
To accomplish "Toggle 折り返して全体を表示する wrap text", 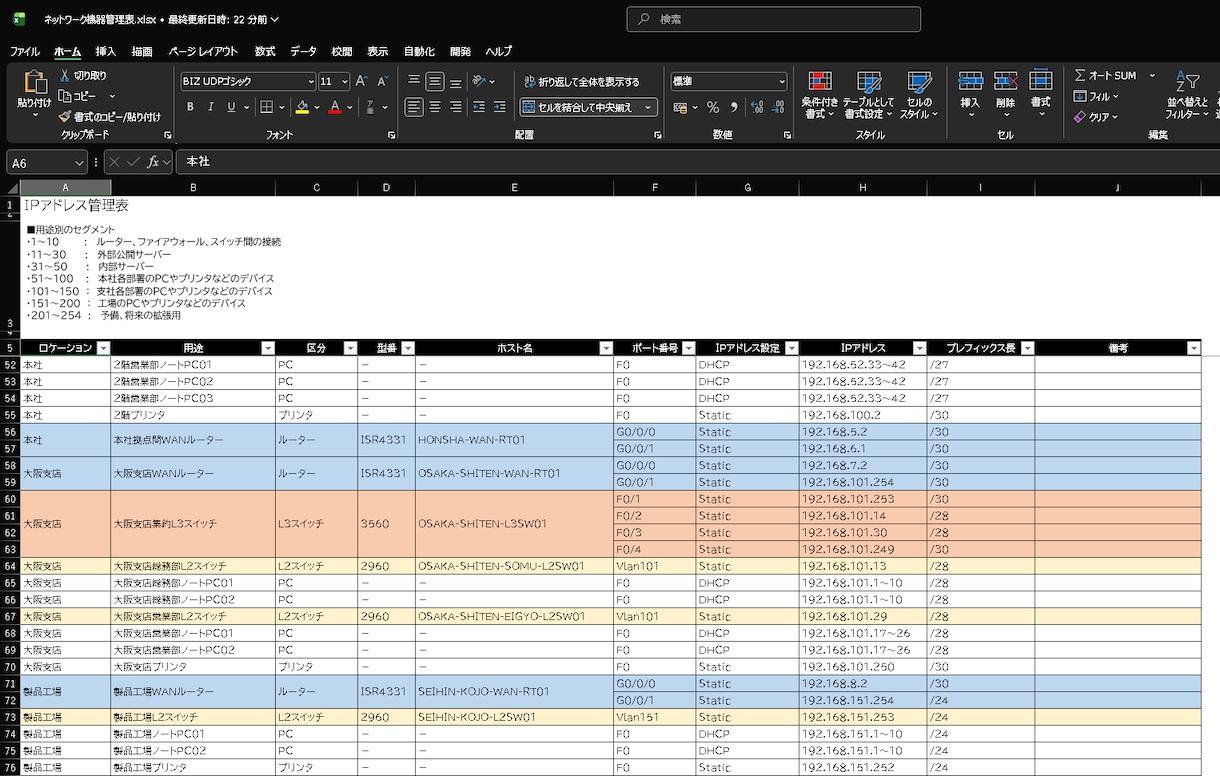I will (581, 82).
